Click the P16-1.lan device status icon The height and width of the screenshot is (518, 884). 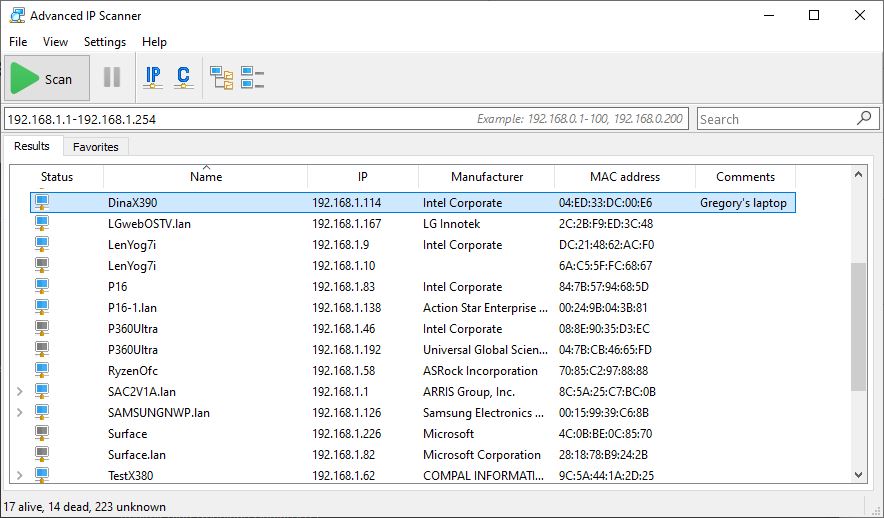[41, 307]
